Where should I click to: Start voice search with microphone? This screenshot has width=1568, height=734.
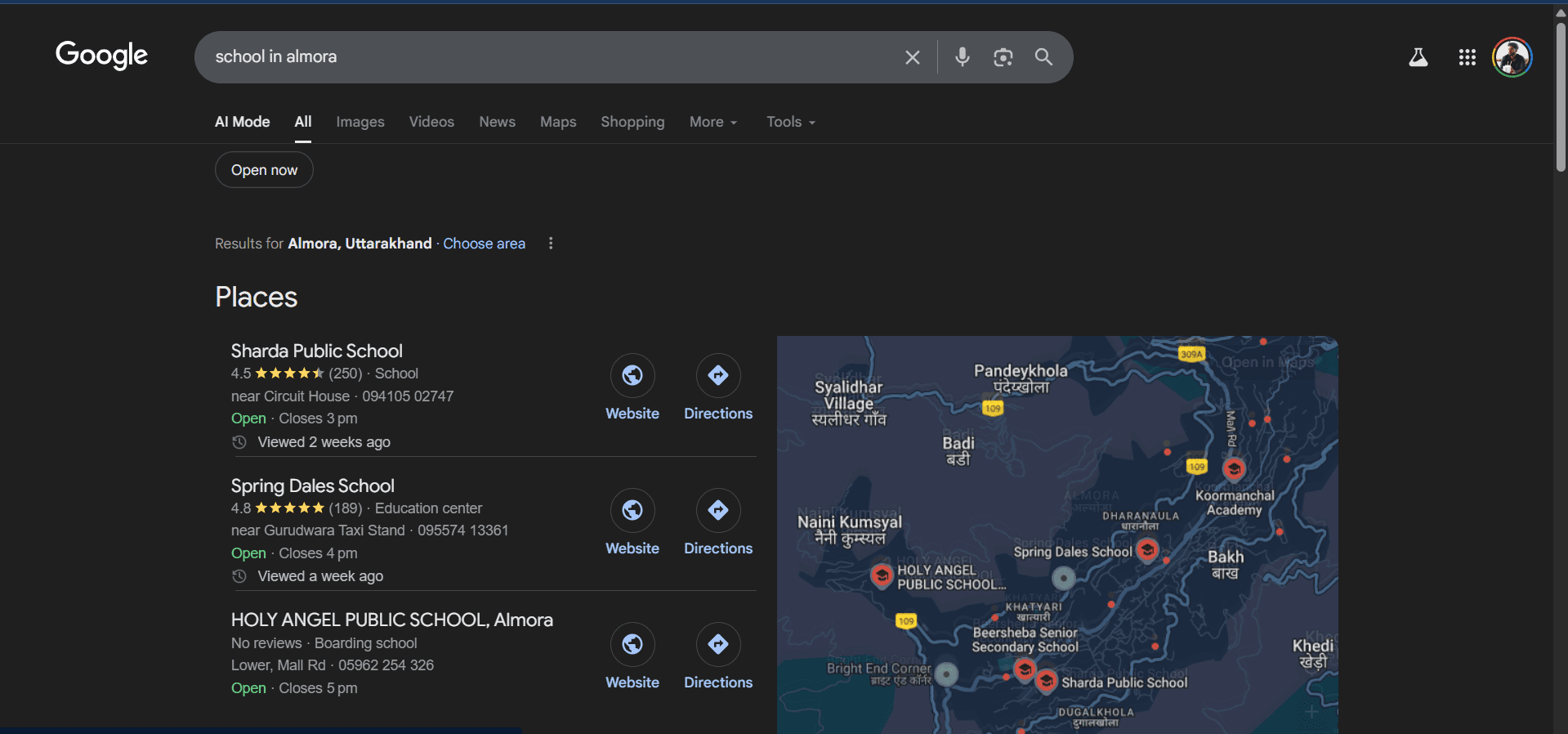(x=962, y=56)
